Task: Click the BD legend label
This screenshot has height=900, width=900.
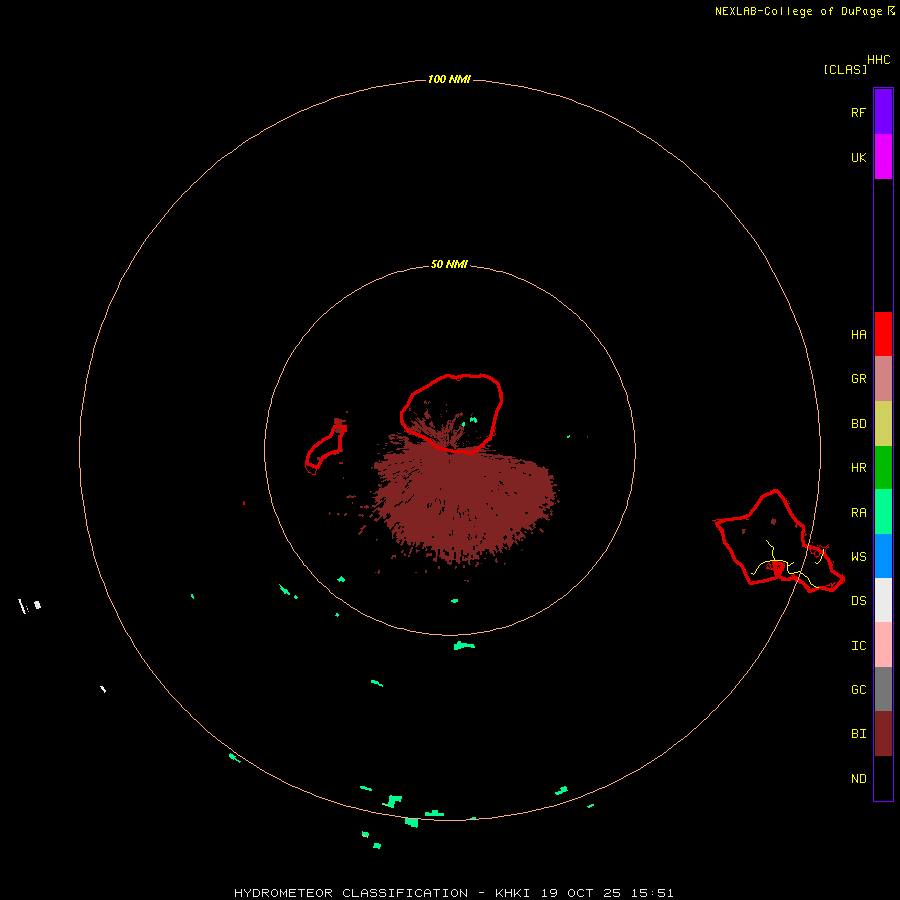Action: pos(858,424)
